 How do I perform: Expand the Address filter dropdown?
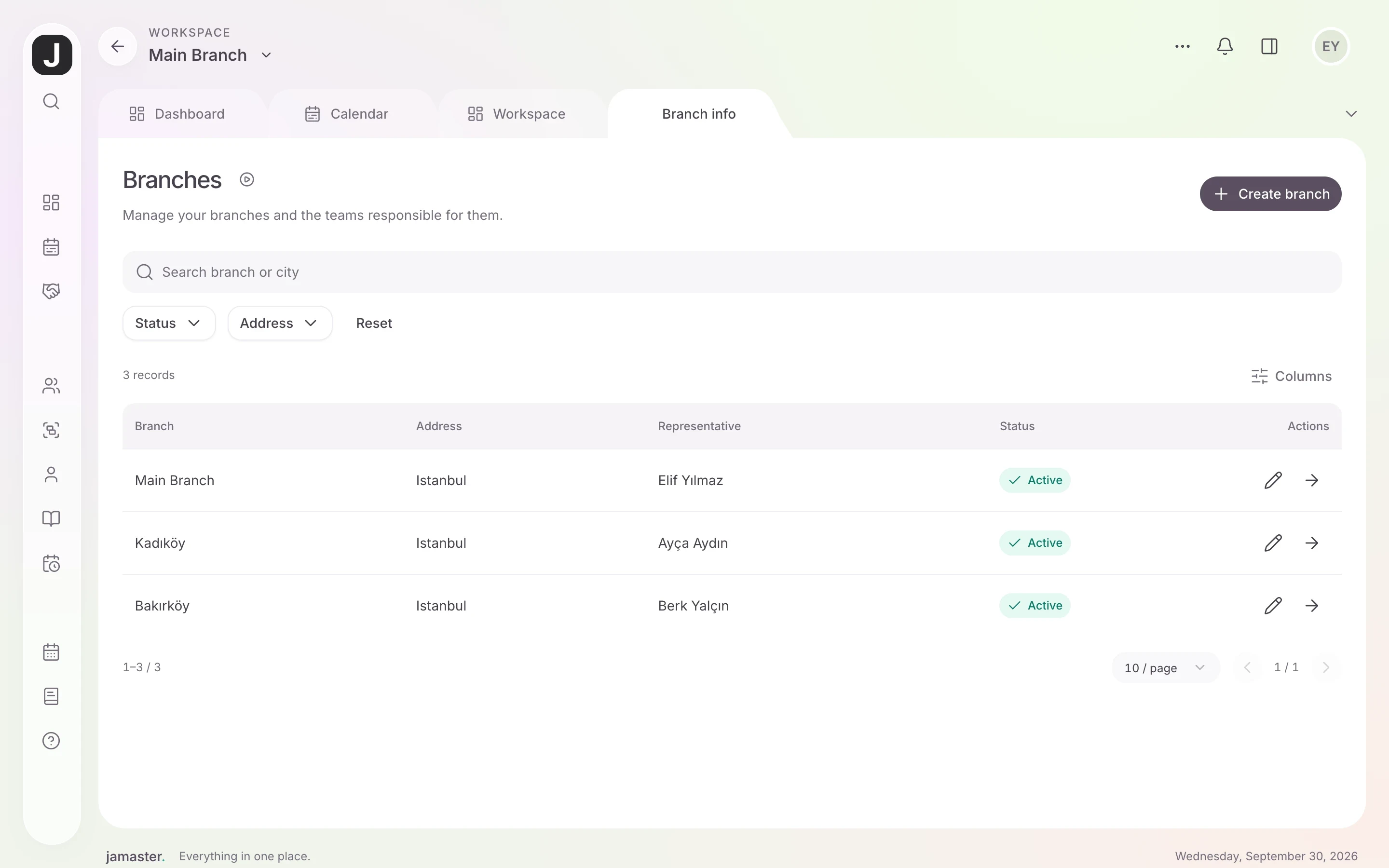click(280, 323)
